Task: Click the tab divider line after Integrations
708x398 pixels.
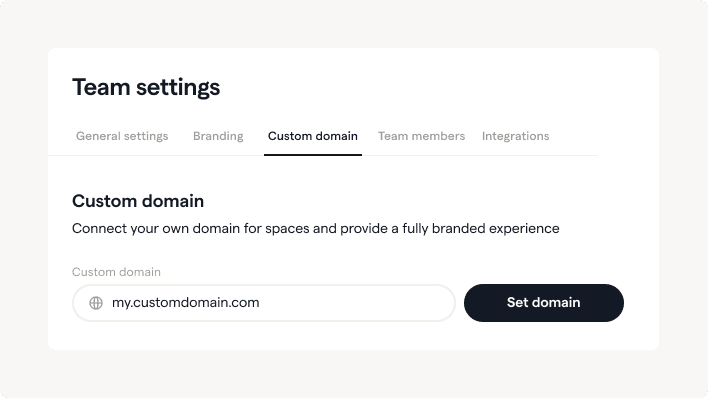Action: [576, 155]
